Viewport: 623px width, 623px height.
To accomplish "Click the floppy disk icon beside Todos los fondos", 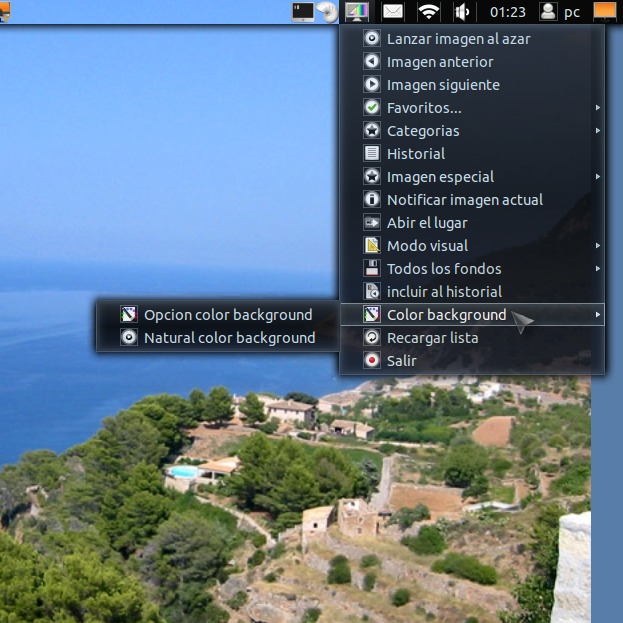I will (x=372, y=269).
